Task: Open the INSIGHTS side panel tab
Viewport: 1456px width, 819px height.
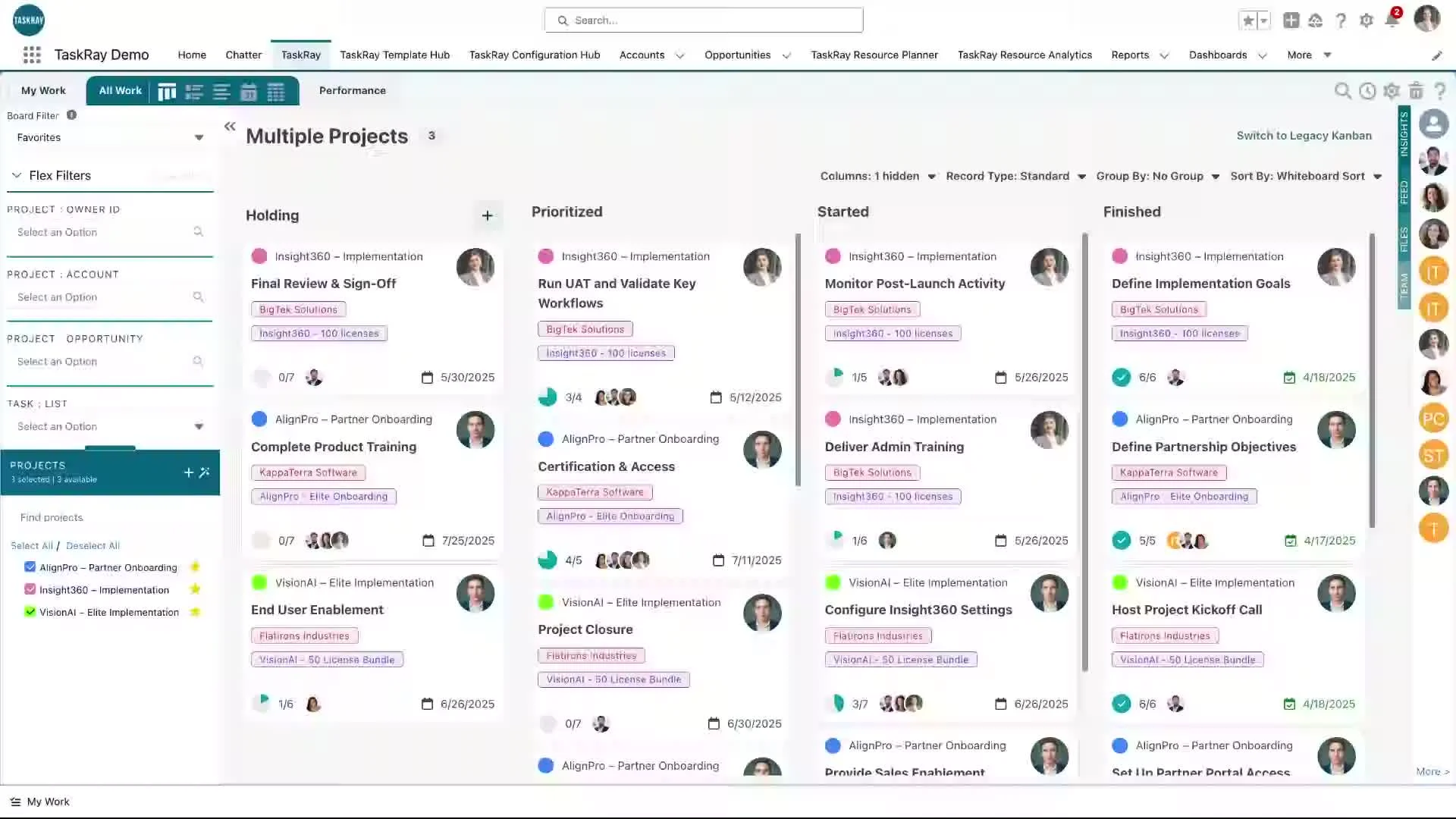Action: tap(1404, 134)
